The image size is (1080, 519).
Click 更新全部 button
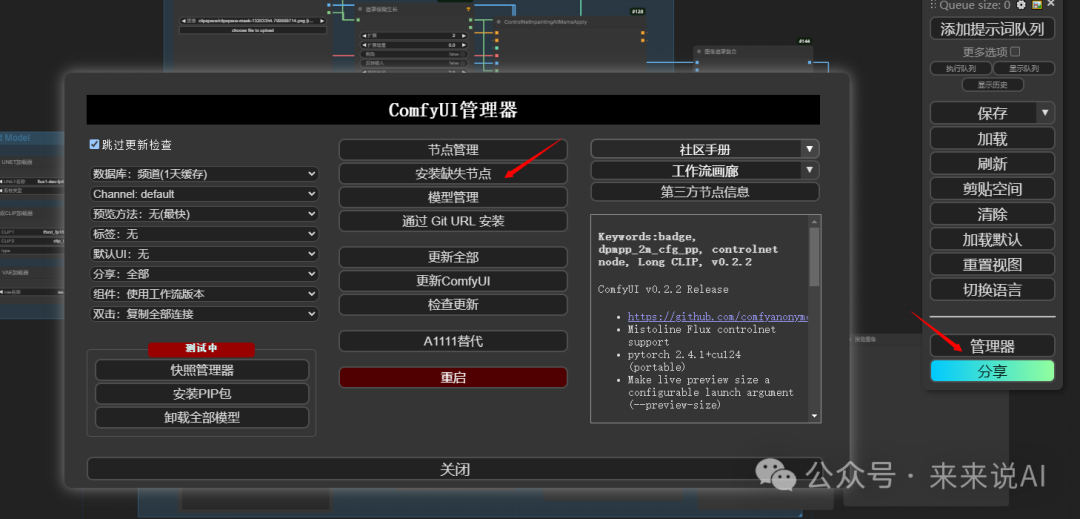point(453,257)
